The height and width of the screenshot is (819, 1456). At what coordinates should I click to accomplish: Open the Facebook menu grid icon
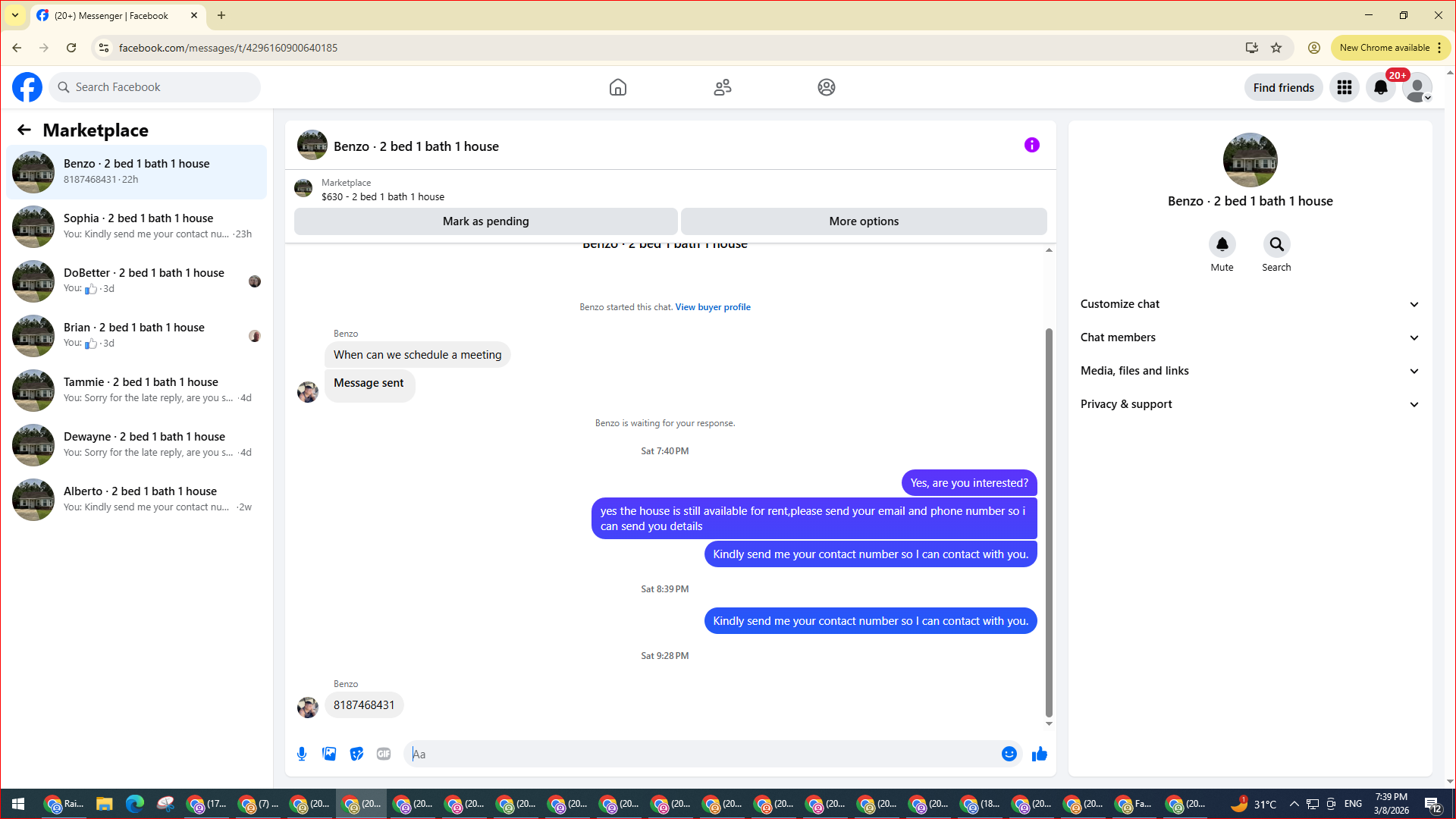(x=1344, y=87)
